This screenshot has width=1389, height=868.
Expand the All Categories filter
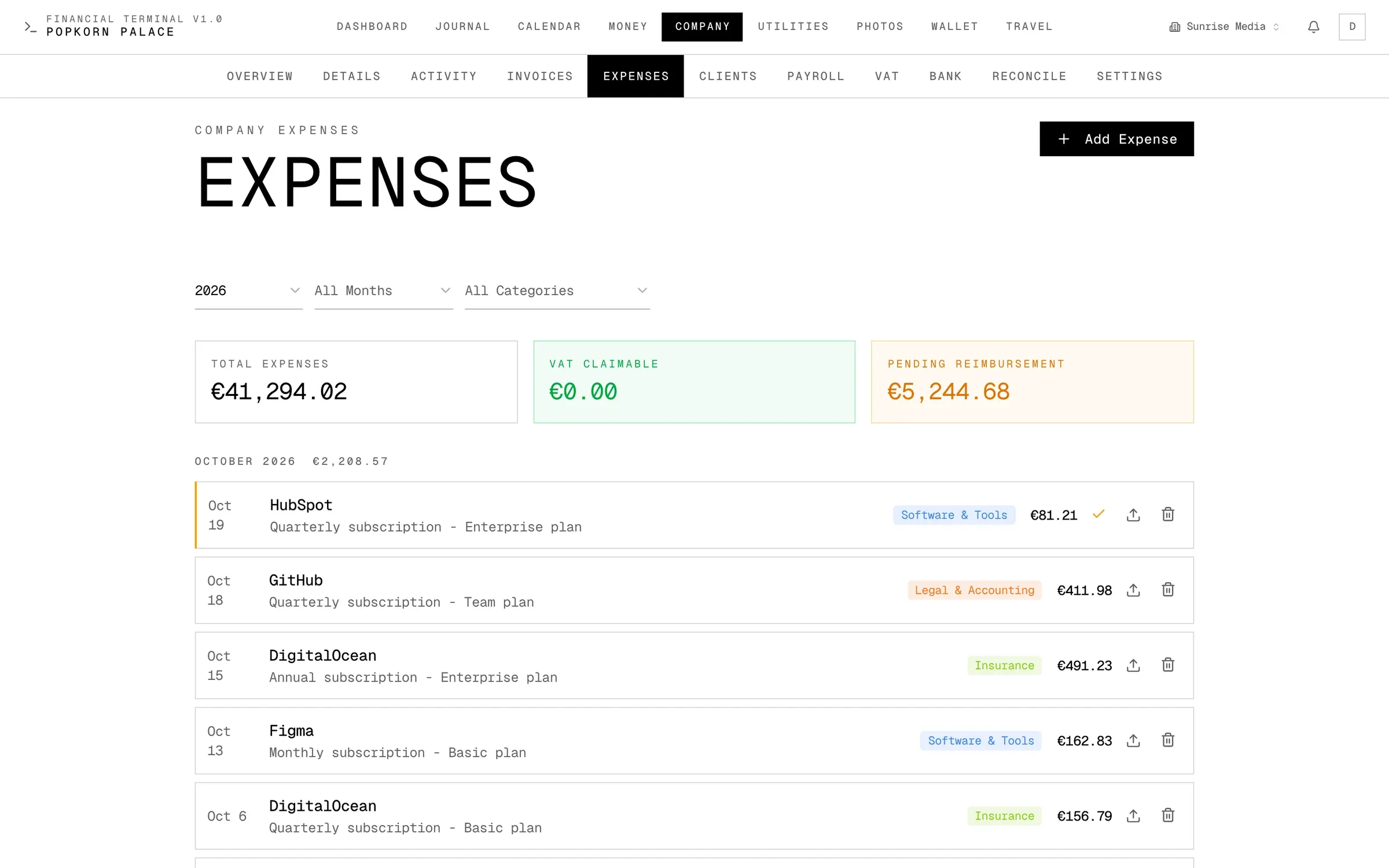click(x=557, y=290)
